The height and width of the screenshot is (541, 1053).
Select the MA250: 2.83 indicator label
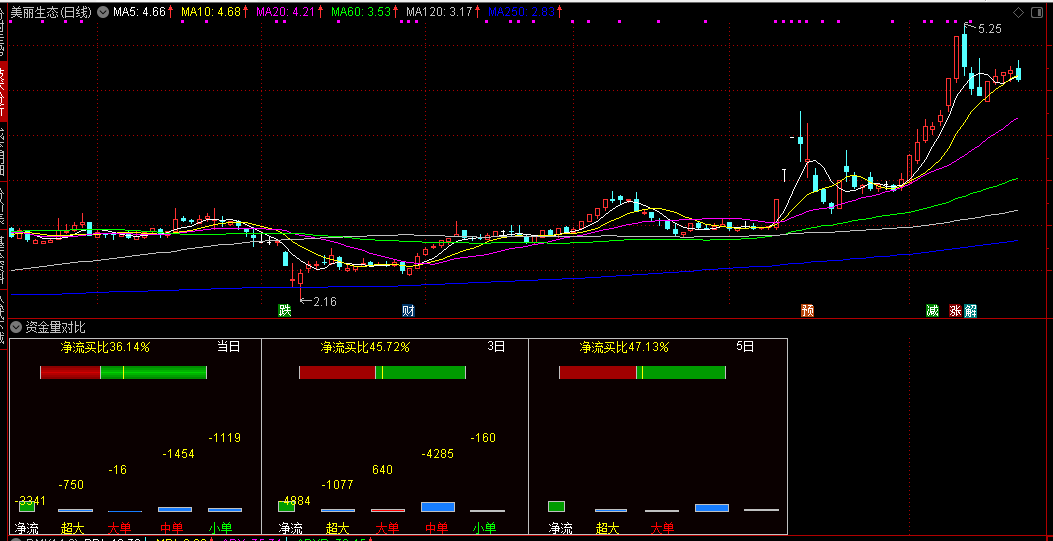tap(521, 12)
